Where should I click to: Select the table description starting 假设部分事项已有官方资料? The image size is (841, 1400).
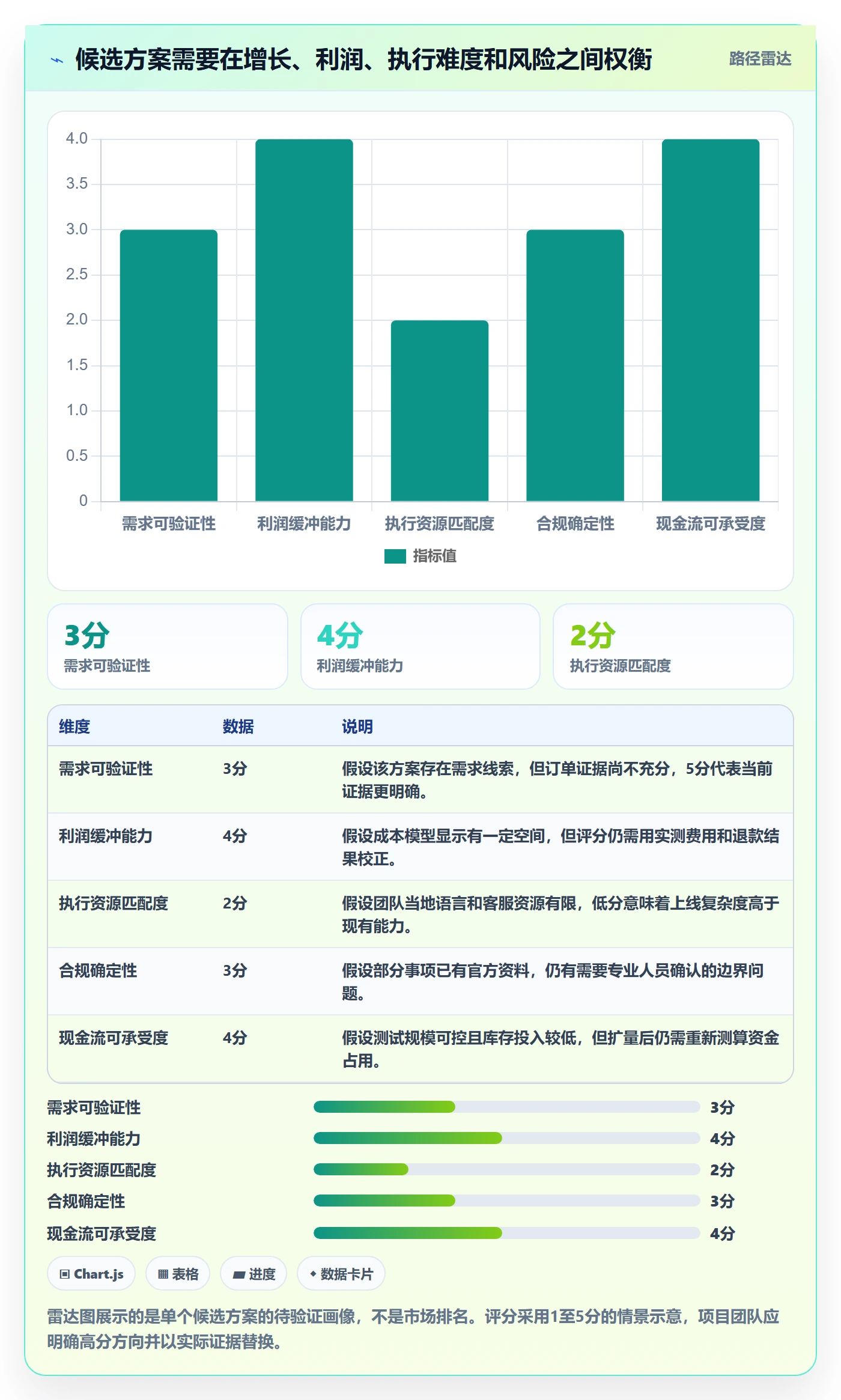point(553,982)
